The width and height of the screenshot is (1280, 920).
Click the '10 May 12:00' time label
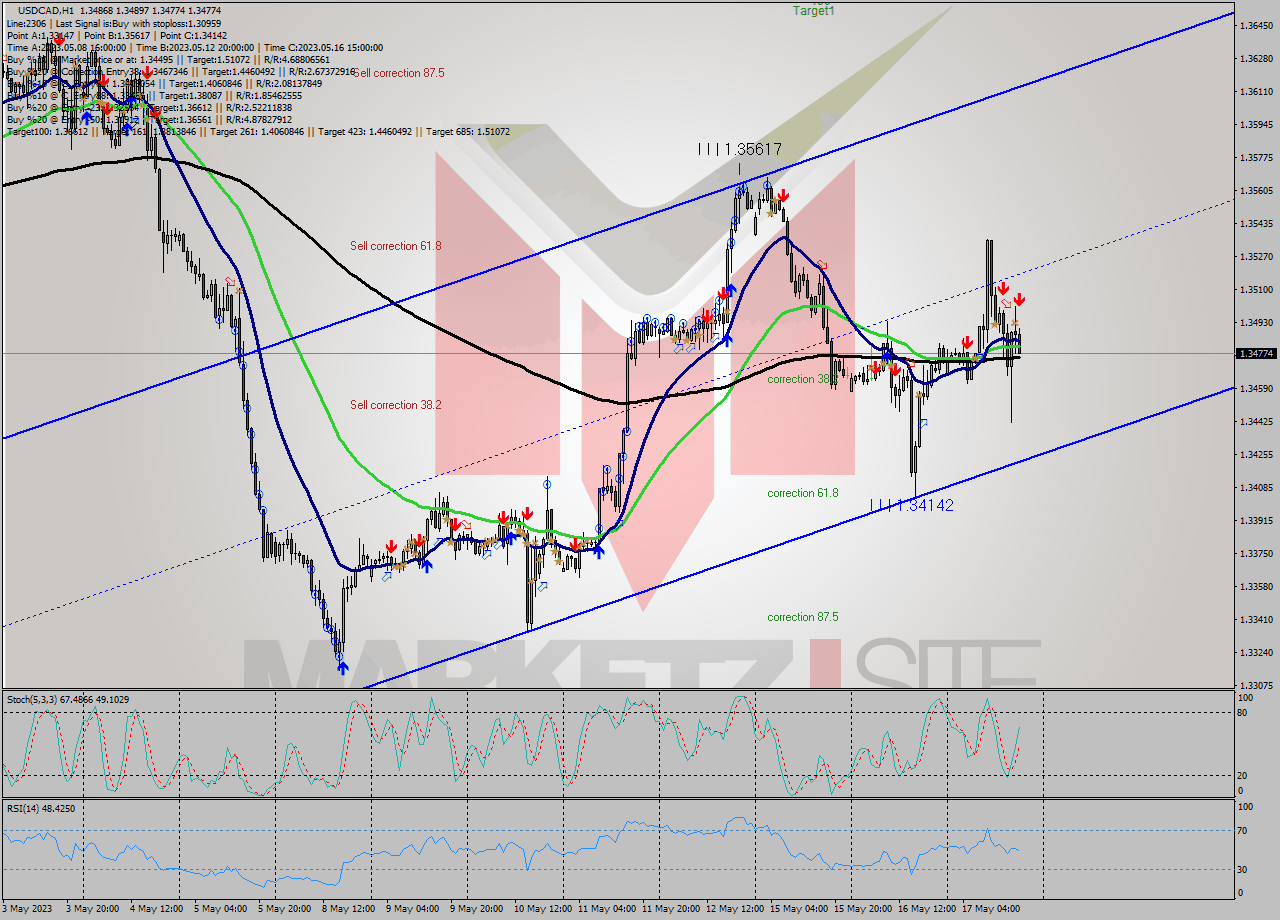pos(542,909)
